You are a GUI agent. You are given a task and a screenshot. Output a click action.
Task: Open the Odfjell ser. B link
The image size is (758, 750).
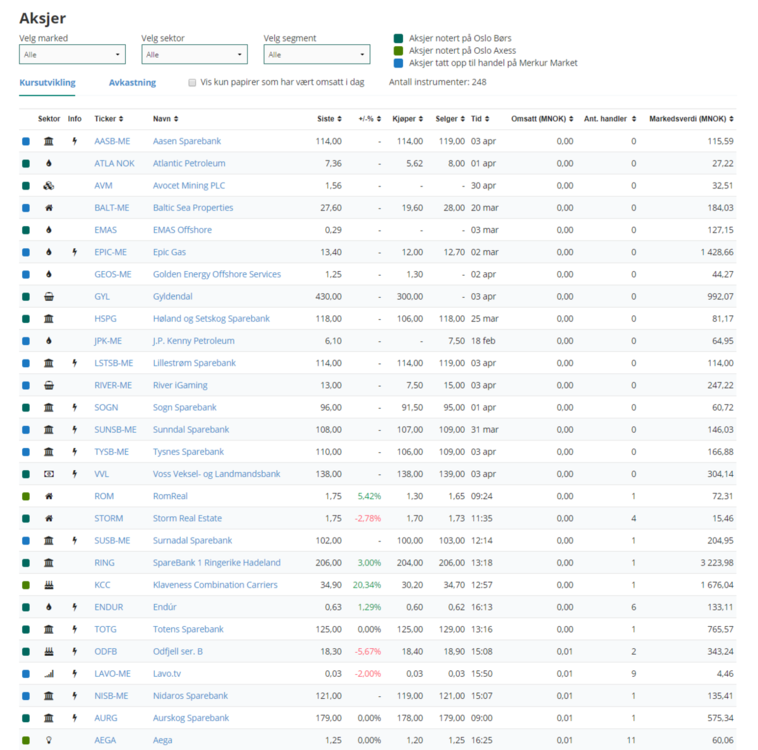[178, 652]
